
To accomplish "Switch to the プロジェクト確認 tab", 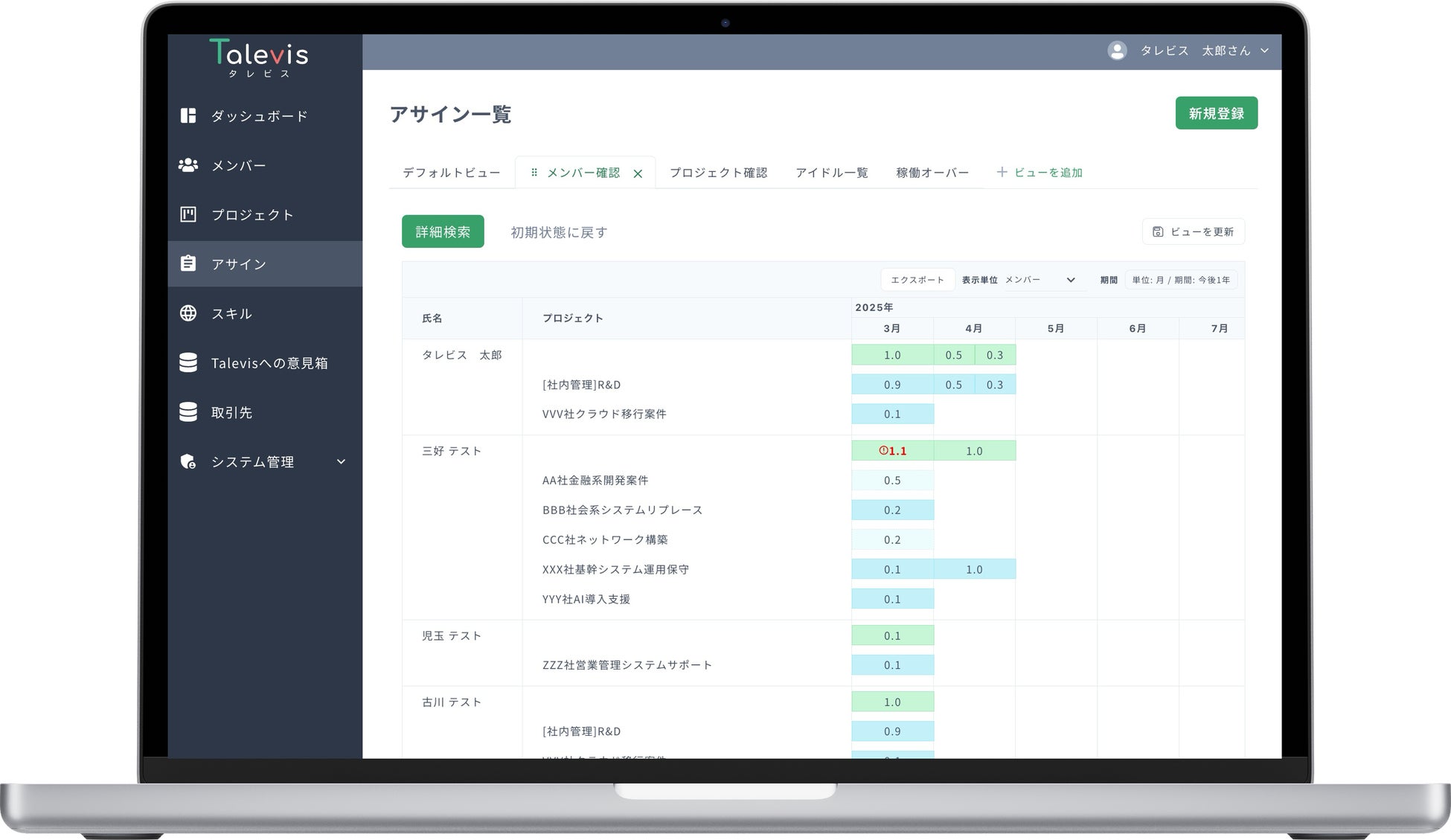I will coord(718,173).
